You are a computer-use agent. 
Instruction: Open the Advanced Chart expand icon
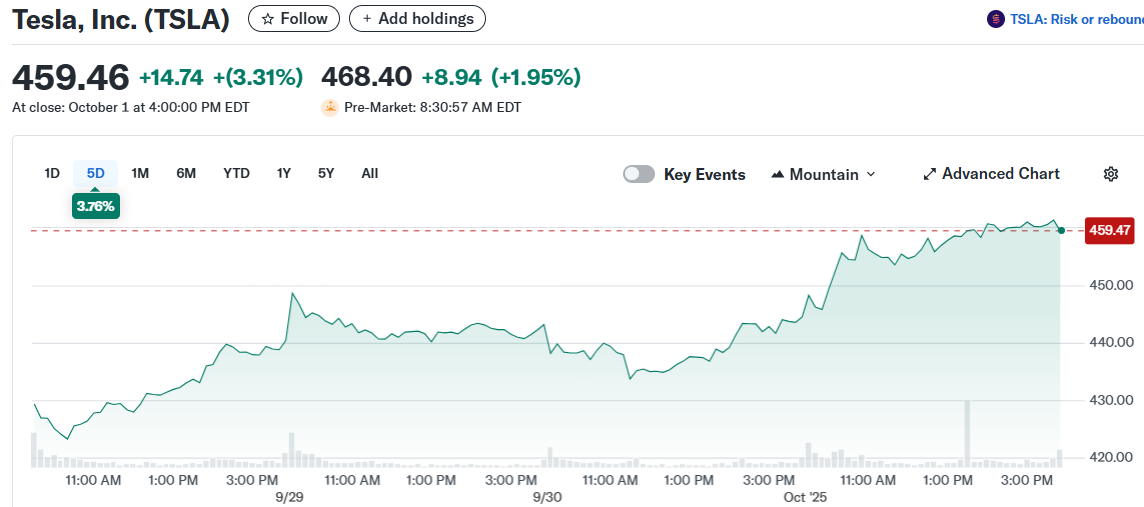tap(930, 174)
